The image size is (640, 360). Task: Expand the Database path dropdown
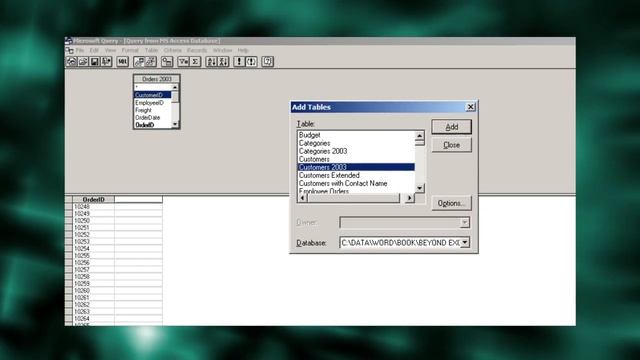465,242
